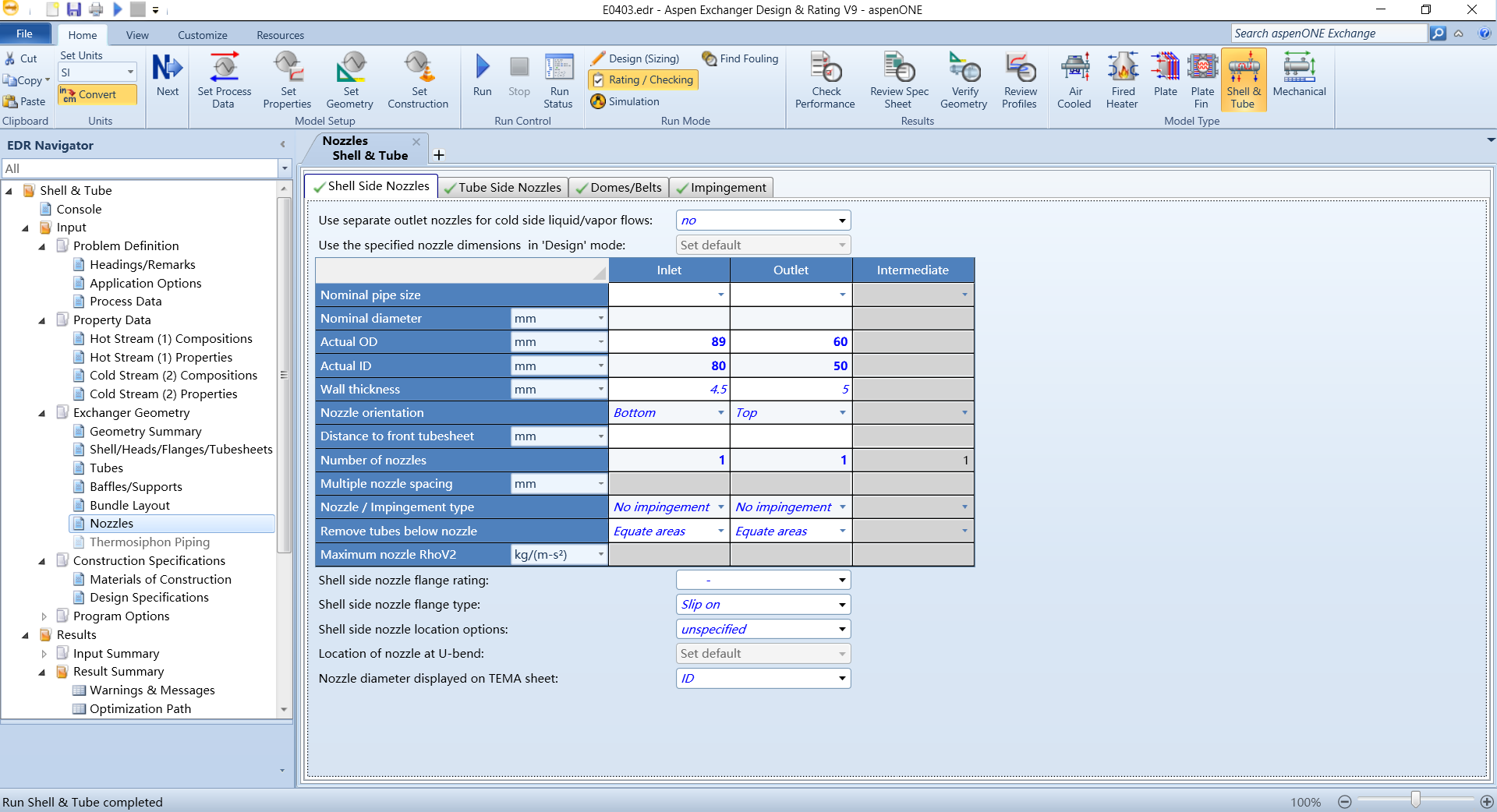Zoom in with the plus button
The height and width of the screenshot is (812, 1497).
click(x=1487, y=802)
